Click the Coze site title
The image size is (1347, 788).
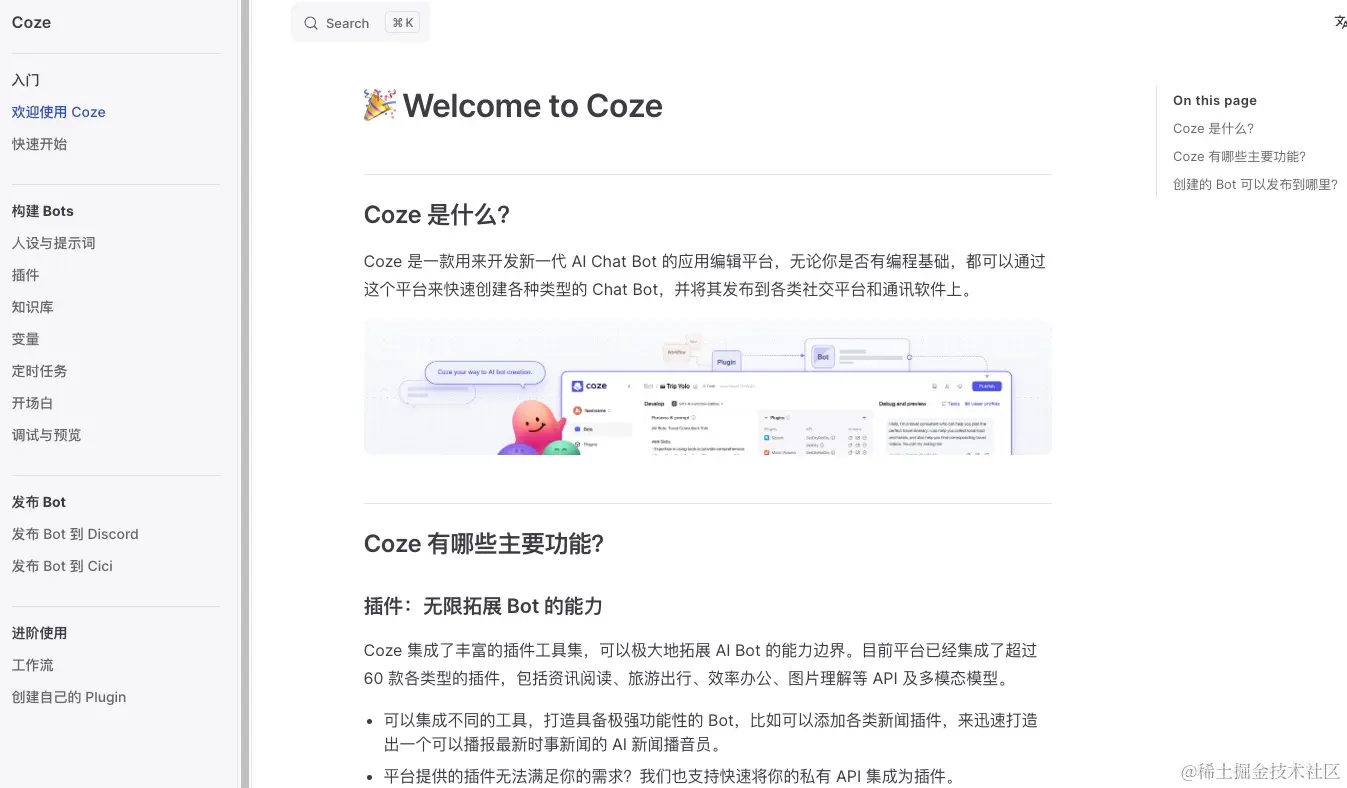click(31, 22)
